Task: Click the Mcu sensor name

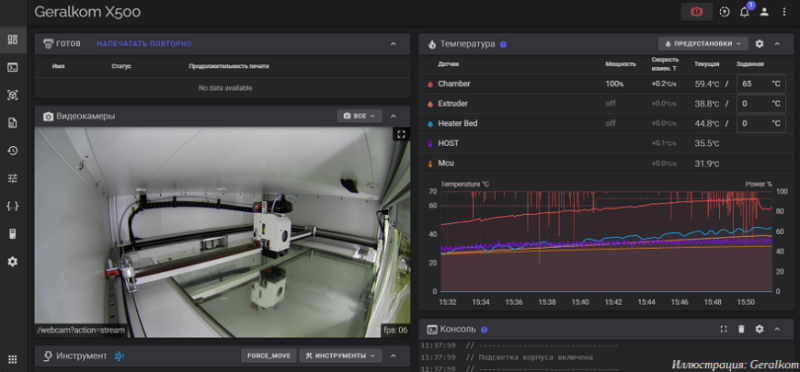Action: pos(446,163)
